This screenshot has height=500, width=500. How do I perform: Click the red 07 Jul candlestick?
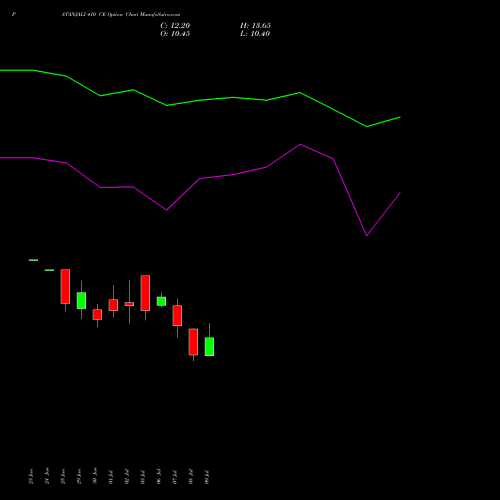click(177, 315)
